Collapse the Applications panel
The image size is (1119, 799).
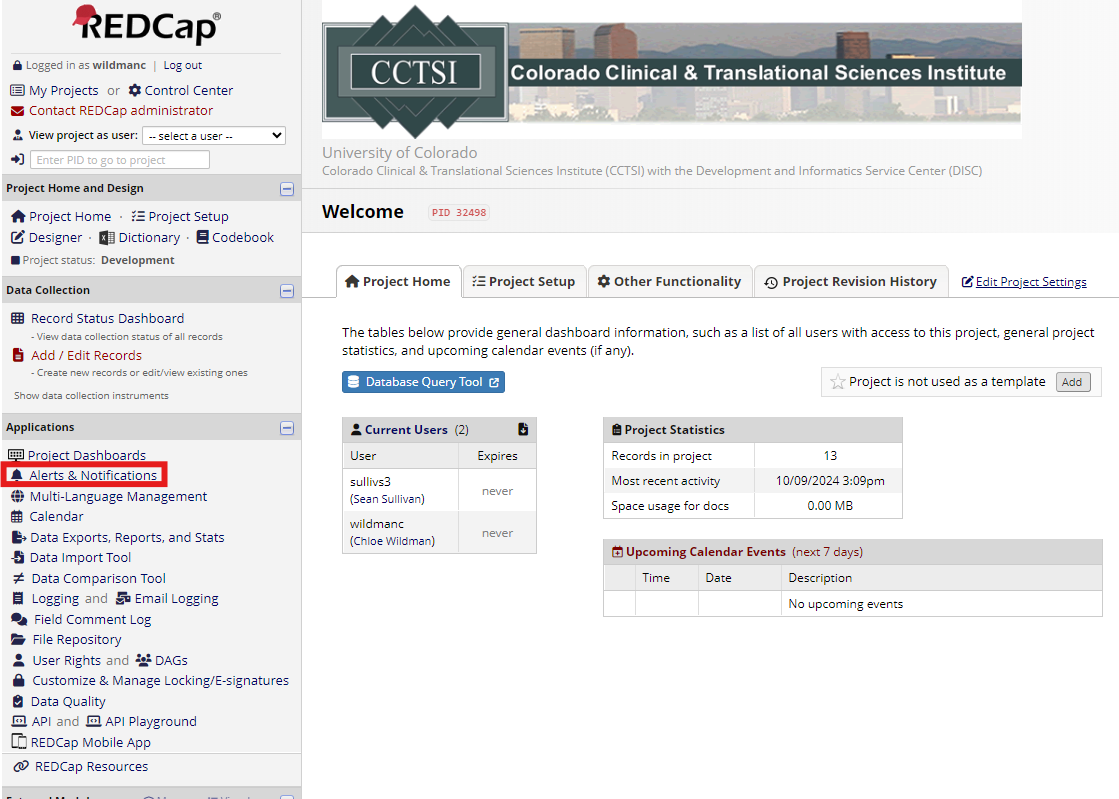coord(287,427)
